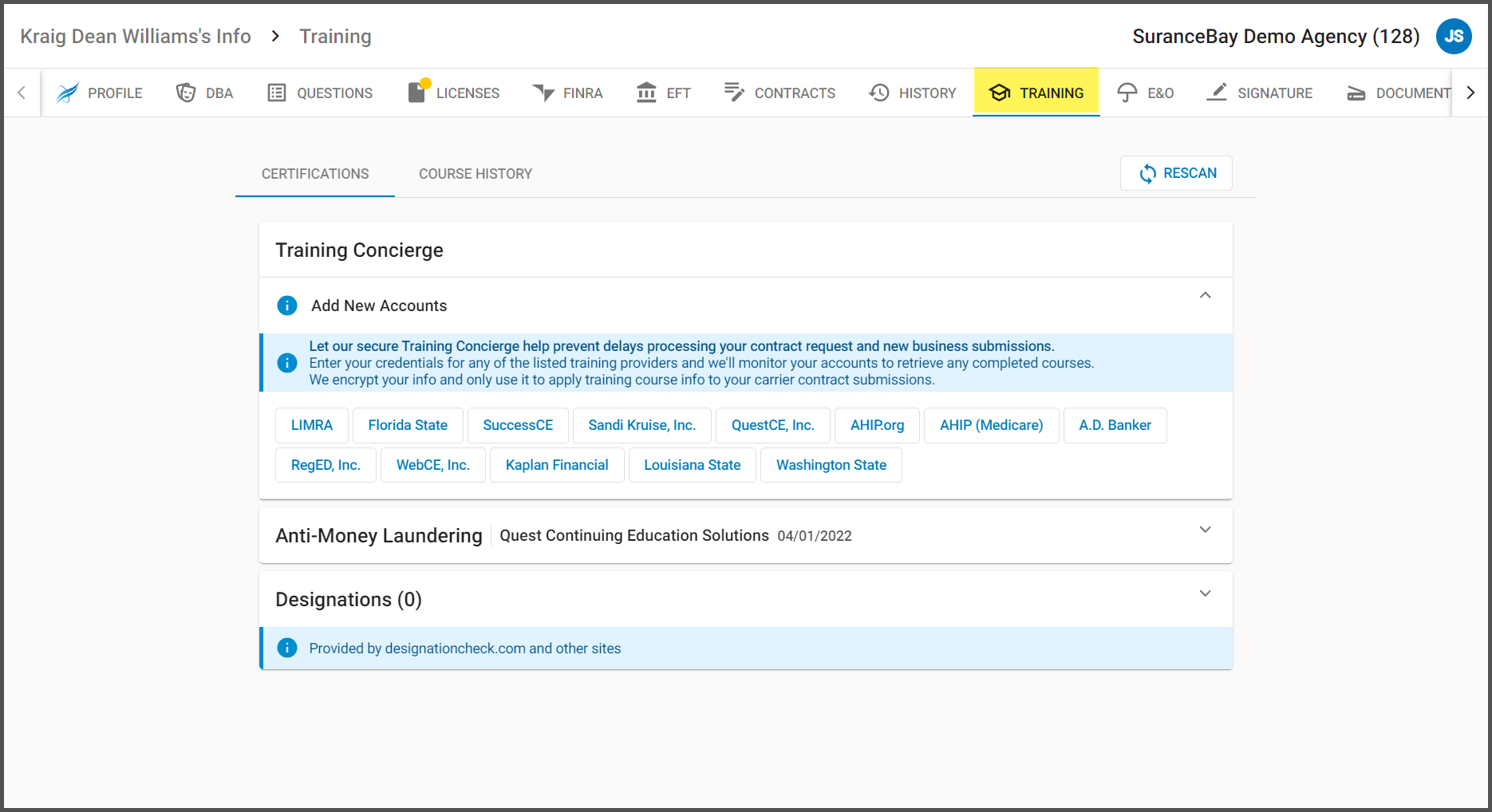Click Quest Continuing Education Solutions text
The width and height of the screenshot is (1492, 812).
point(634,535)
